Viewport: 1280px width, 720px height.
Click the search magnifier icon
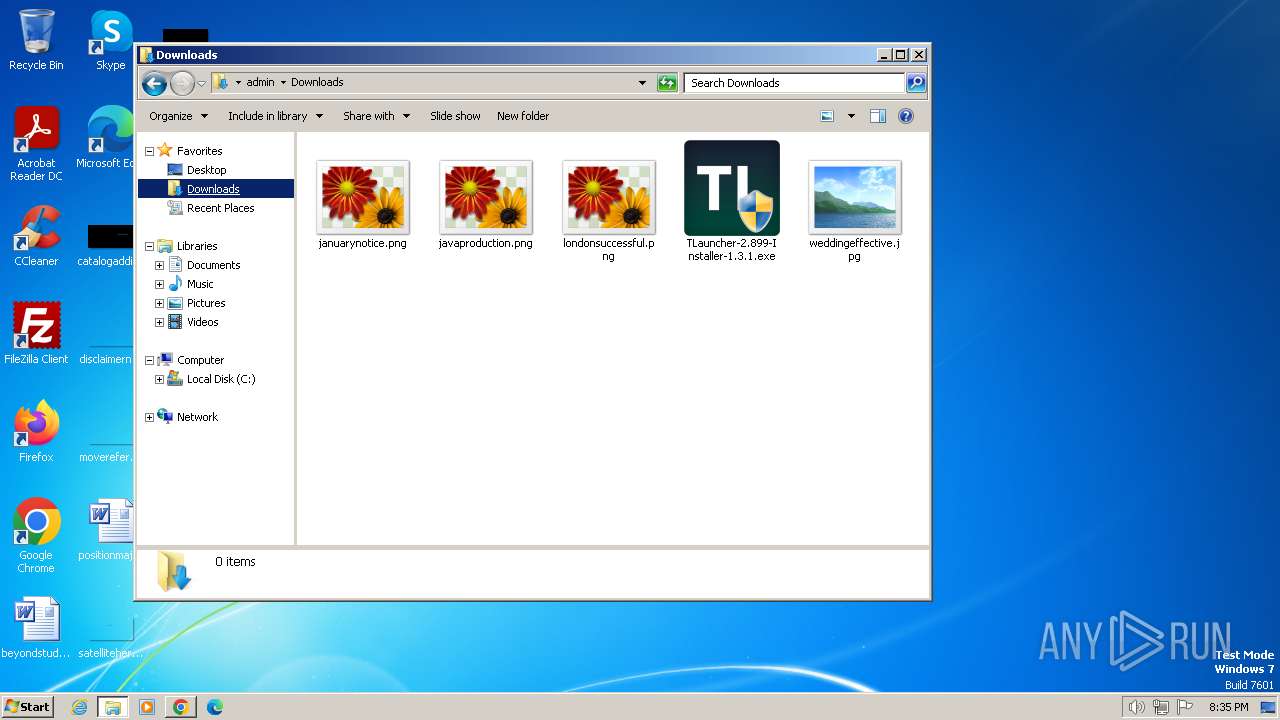916,83
